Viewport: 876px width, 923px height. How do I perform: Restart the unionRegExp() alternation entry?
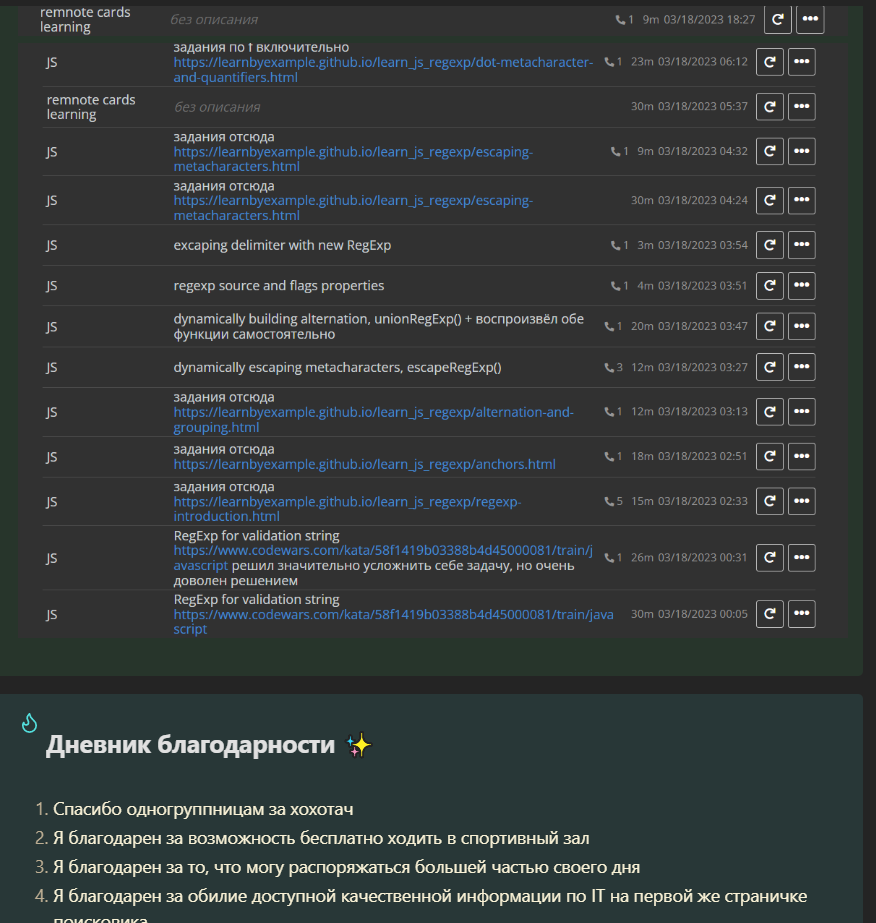click(x=769, y=326)
